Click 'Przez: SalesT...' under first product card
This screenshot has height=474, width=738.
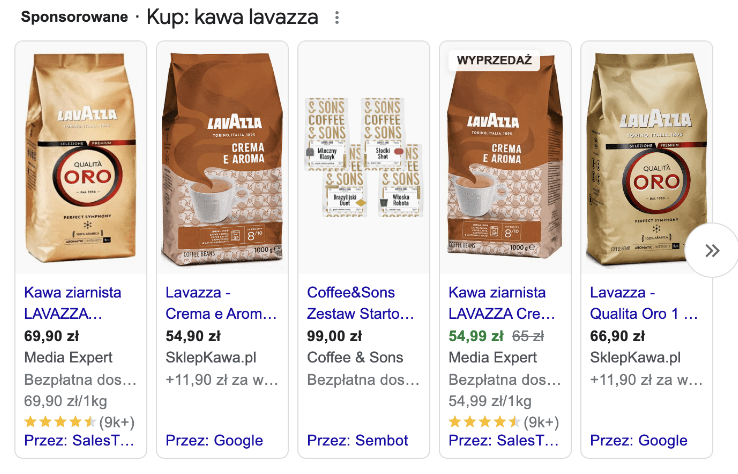click(79, 441)
